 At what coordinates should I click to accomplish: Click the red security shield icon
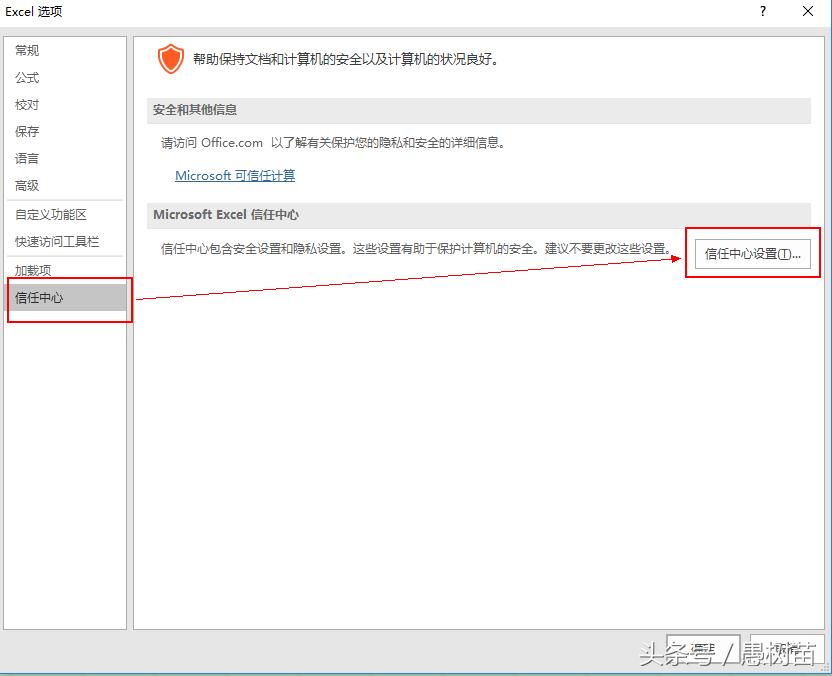point(170,58)
